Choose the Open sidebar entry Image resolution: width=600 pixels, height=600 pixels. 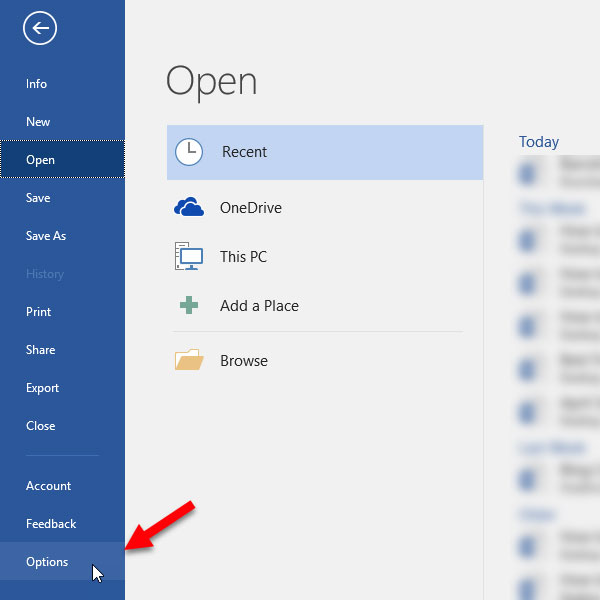62,159
